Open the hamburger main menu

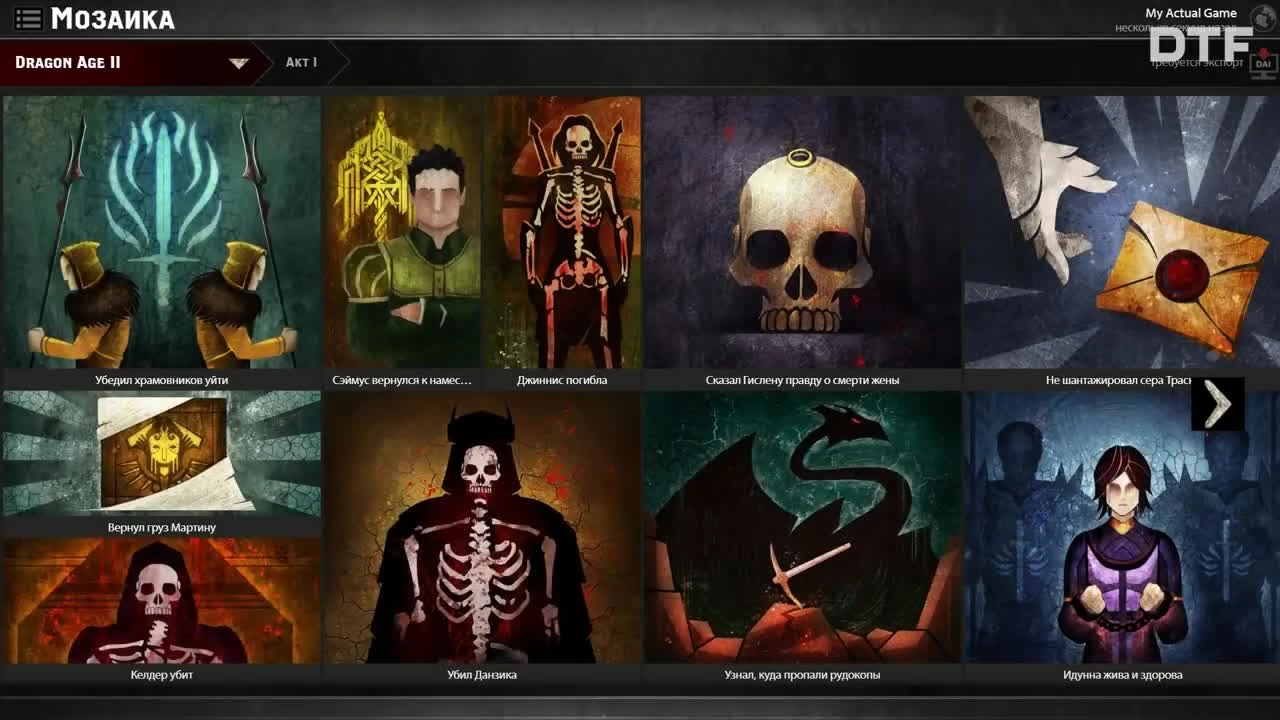coord(28,18)
